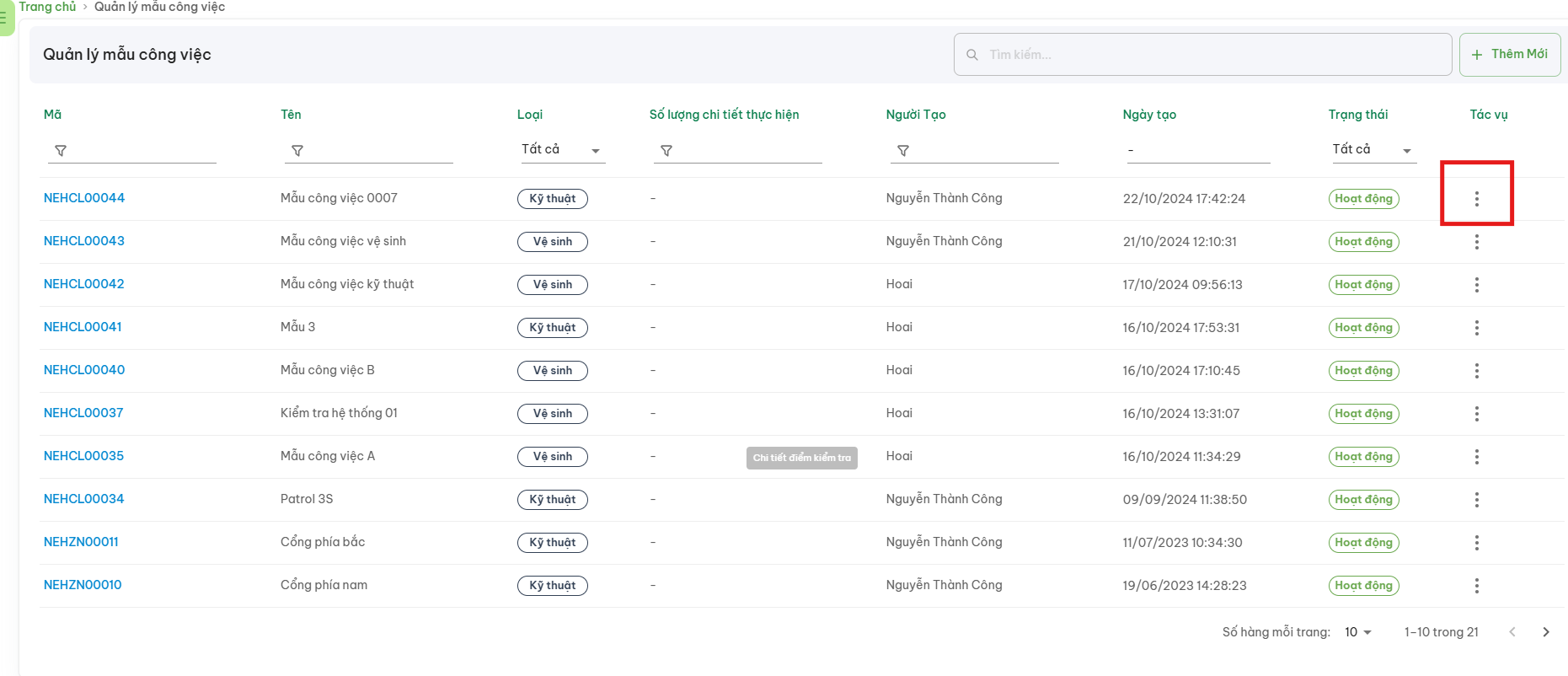Click Vệ sinh tag in NEHCL00043 row
This screenshot has height=676, width=1568.
553,242
